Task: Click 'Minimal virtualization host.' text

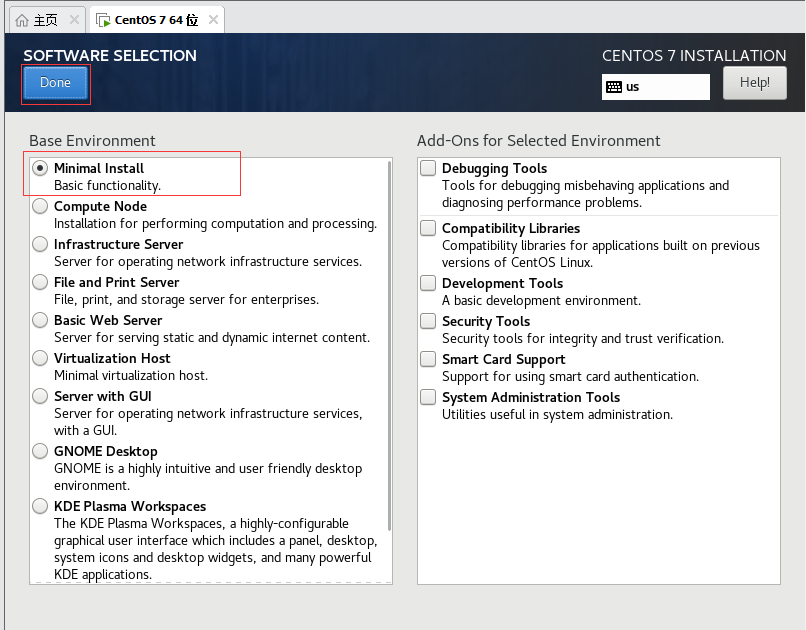Action: [131, 376]
